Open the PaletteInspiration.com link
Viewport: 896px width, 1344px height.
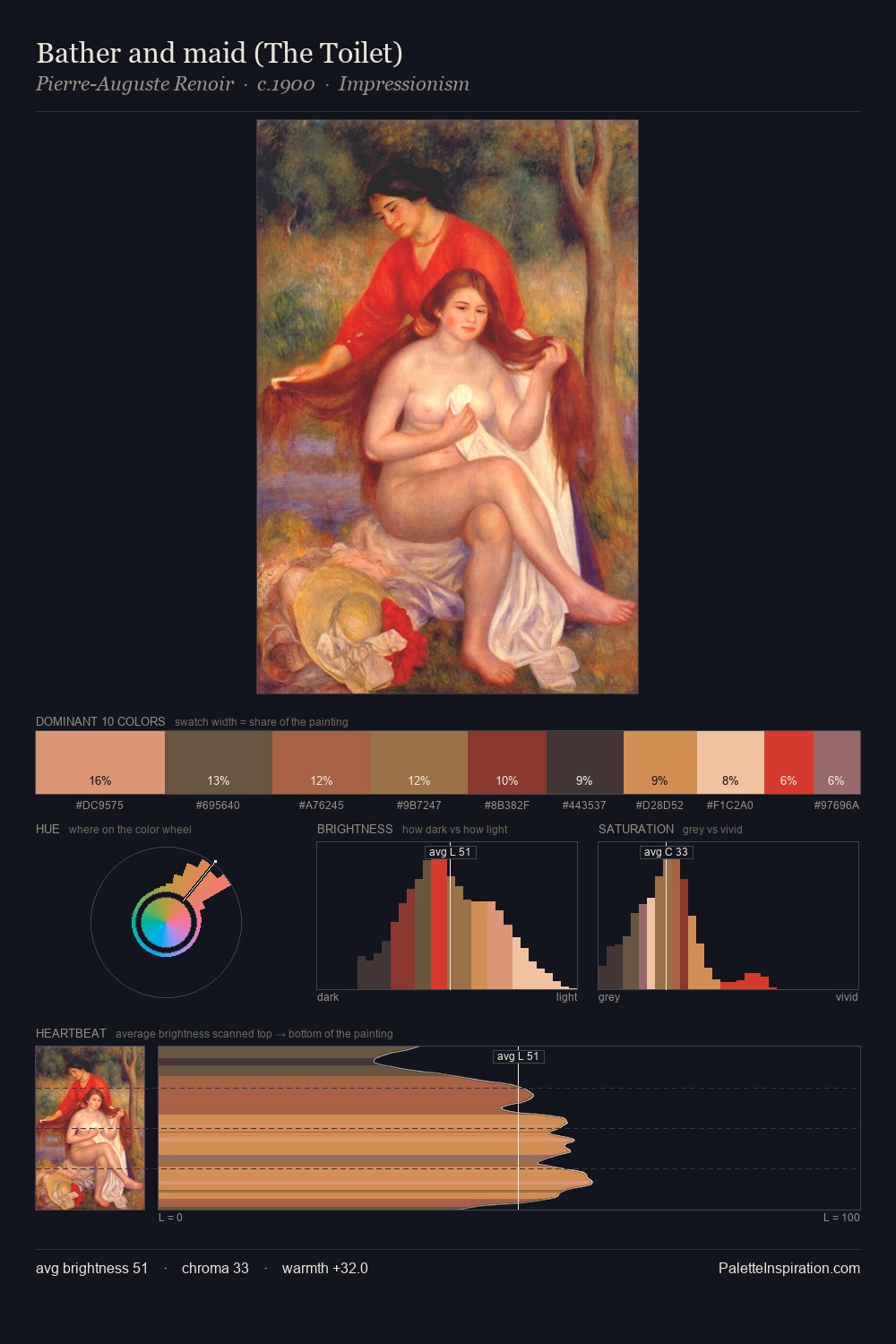[x=789, y=1268]
